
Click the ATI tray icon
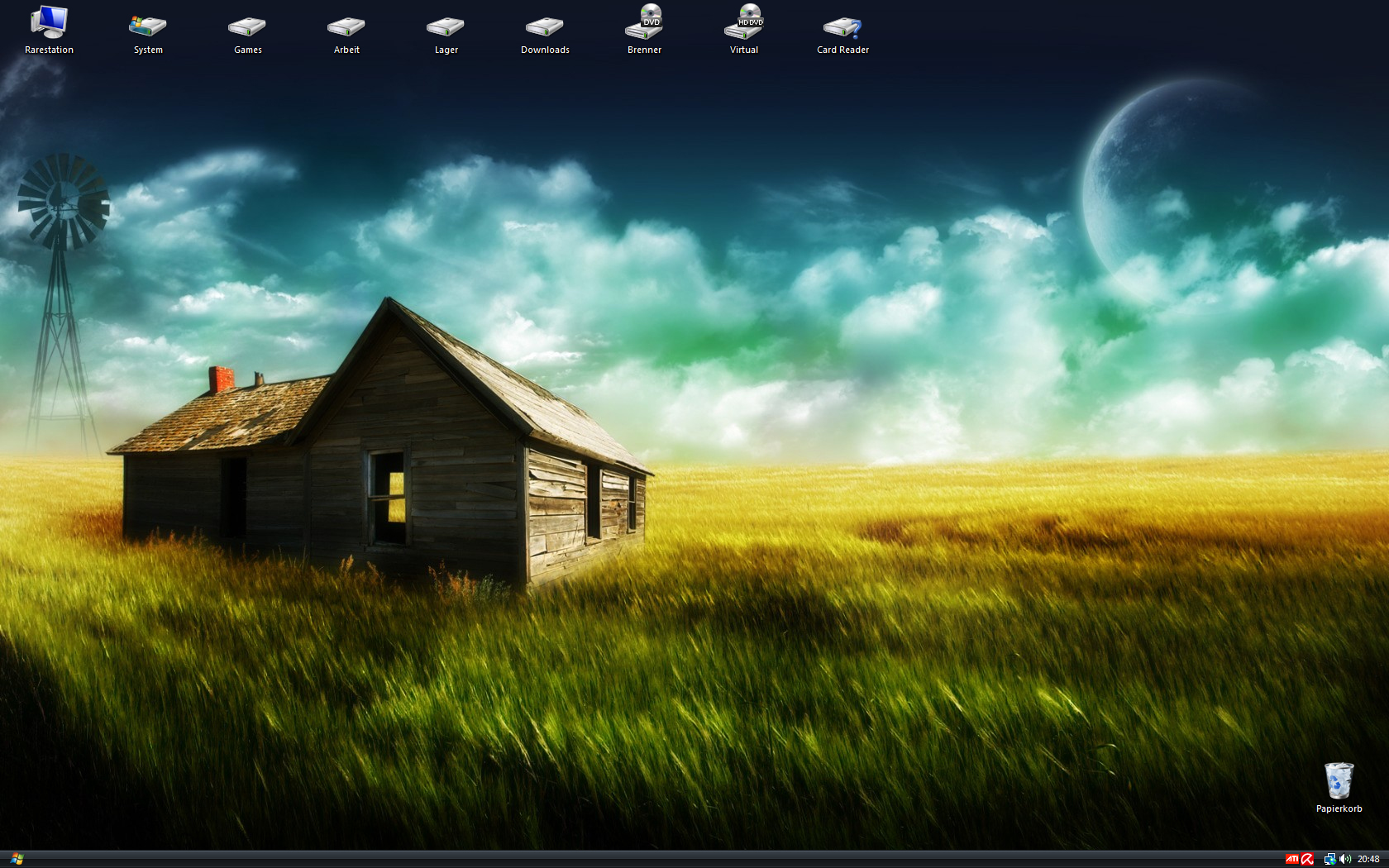[1291, 859]
